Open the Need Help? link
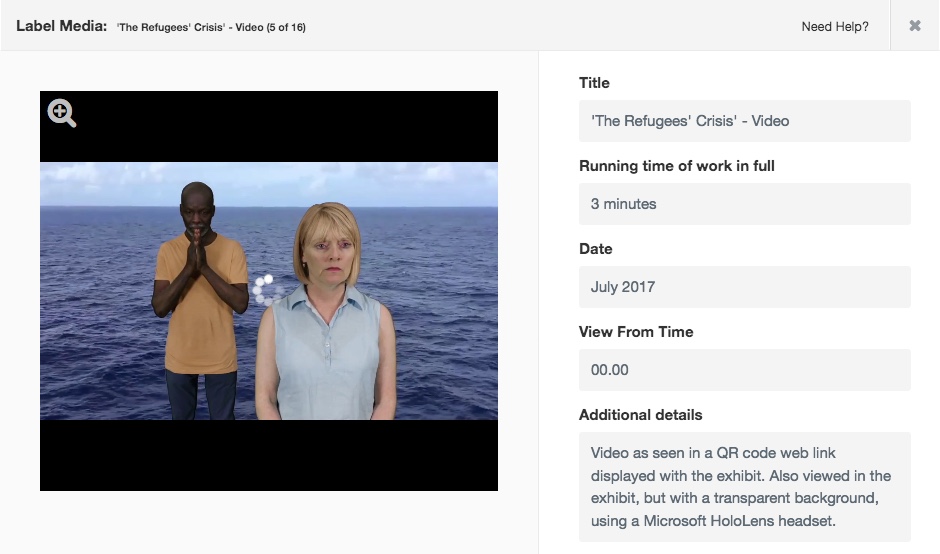The width and height of the screenshot is (940, 554). (834, 27)
